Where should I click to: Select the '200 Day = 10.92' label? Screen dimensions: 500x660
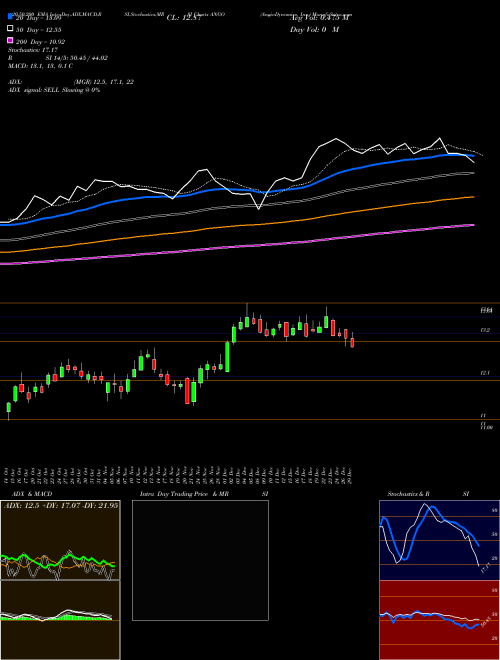click(40, 42)
